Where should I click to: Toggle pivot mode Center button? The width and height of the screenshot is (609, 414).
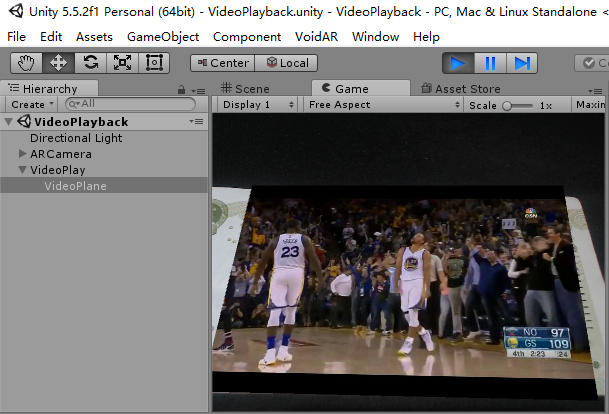223,63
